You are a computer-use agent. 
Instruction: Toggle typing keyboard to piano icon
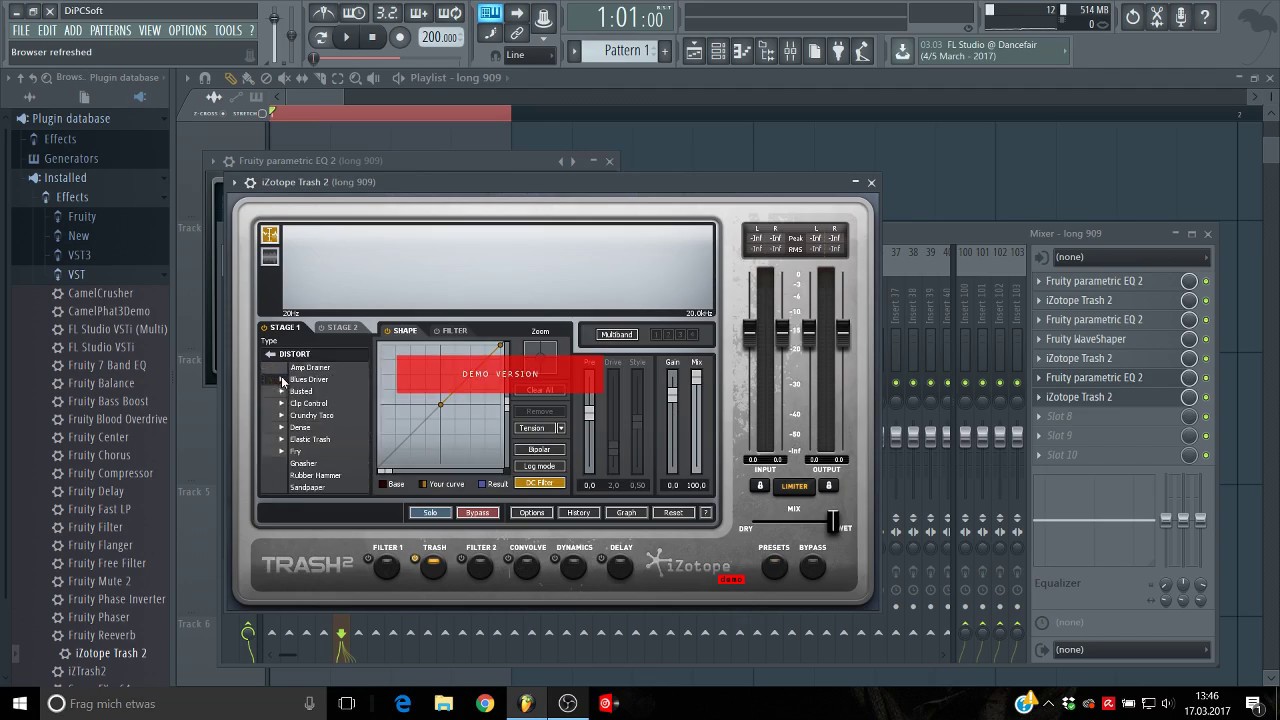[490, 13]
